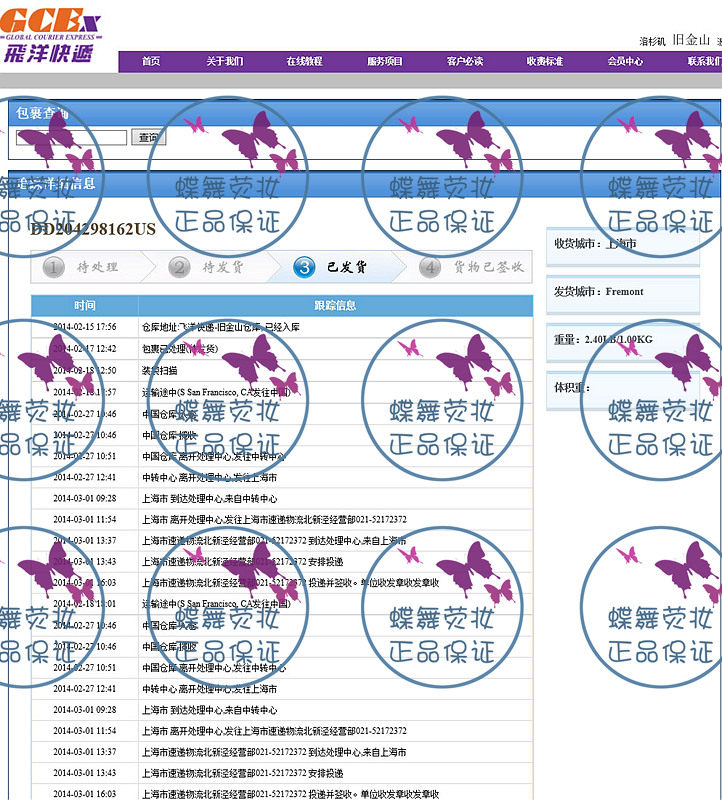The width and height of the screenshot is (722, 800).
Task: Click the 发货城市: Fremont info box
Action: [x=623, y=294]
